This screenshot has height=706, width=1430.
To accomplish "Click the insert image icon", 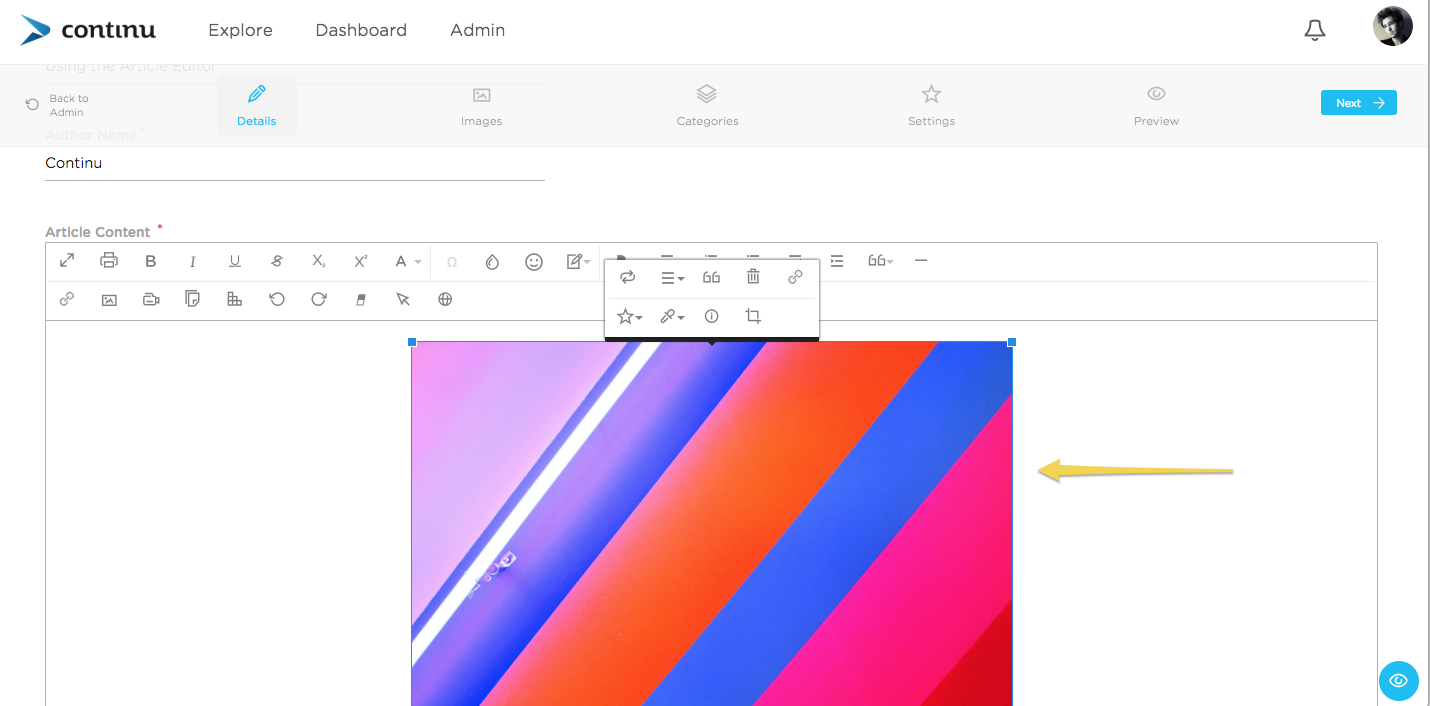I will (109, 299).
